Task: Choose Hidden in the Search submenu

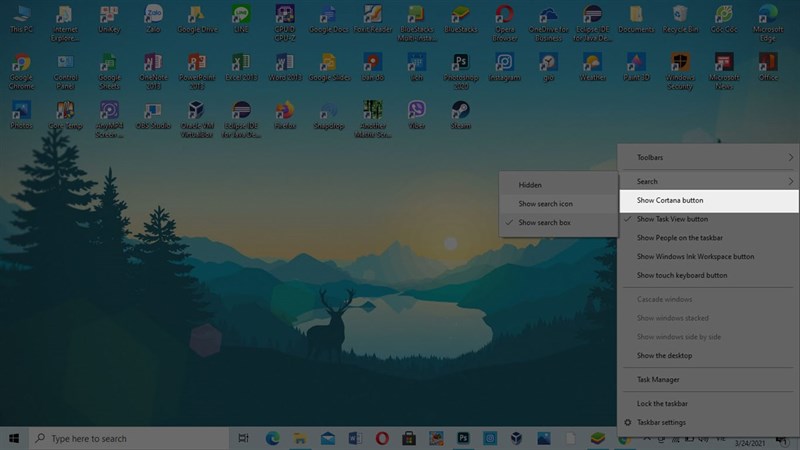Action: coord(530,185)
